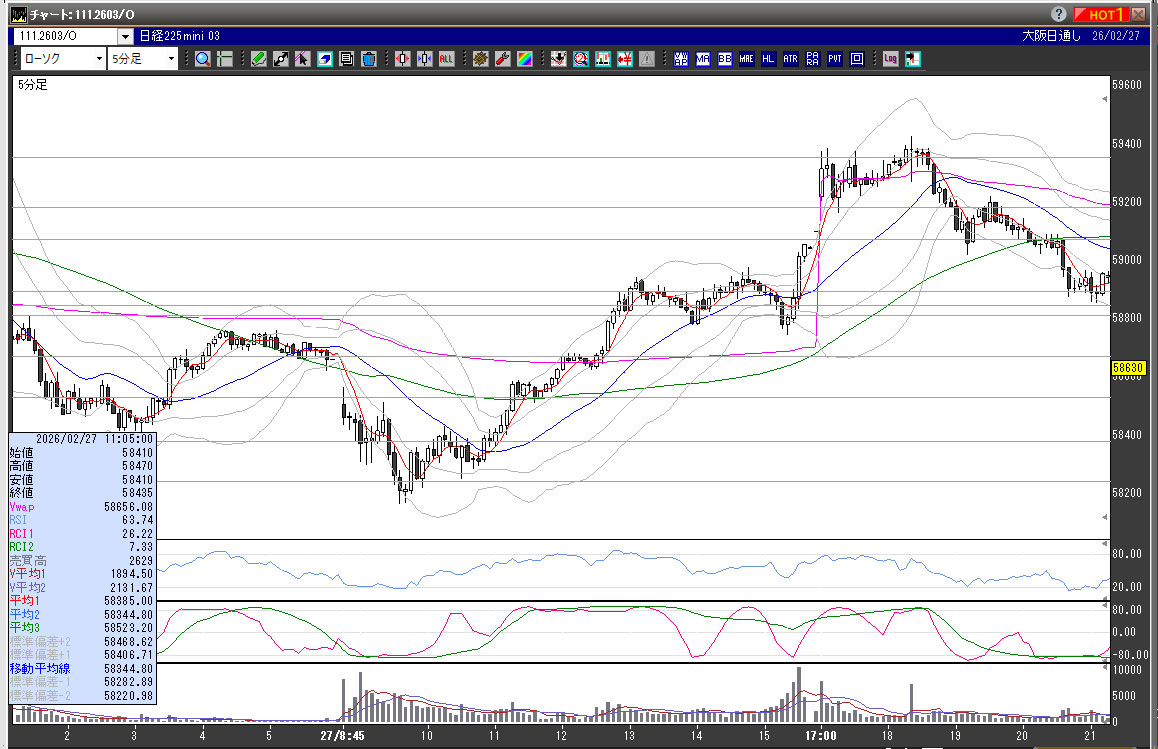This screenshot has height=749, width=1158.
Task: Open the 5分足 timeframe dropdown
Action: tap(143, 59)
